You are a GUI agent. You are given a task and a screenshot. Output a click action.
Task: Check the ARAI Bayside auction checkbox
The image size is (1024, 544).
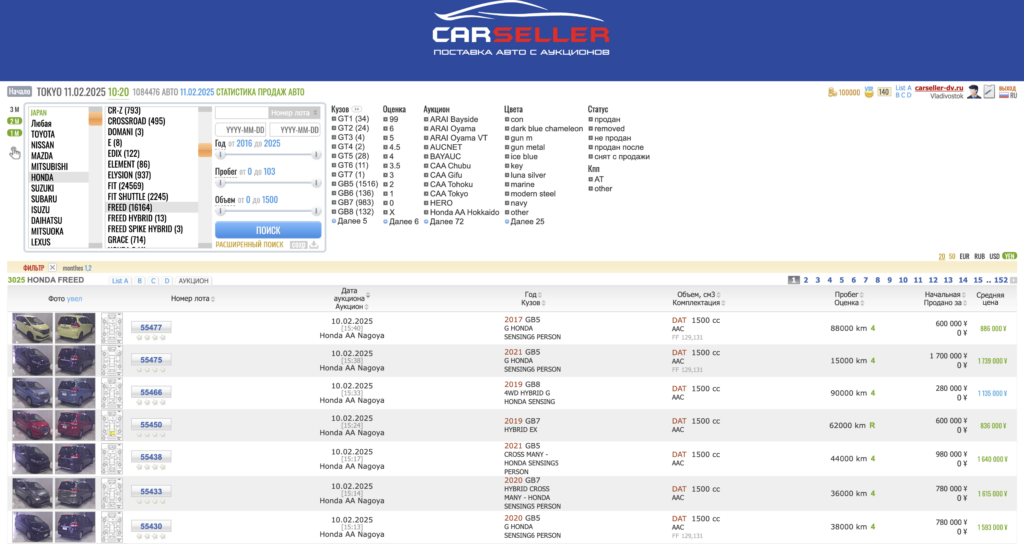(426, 120)
